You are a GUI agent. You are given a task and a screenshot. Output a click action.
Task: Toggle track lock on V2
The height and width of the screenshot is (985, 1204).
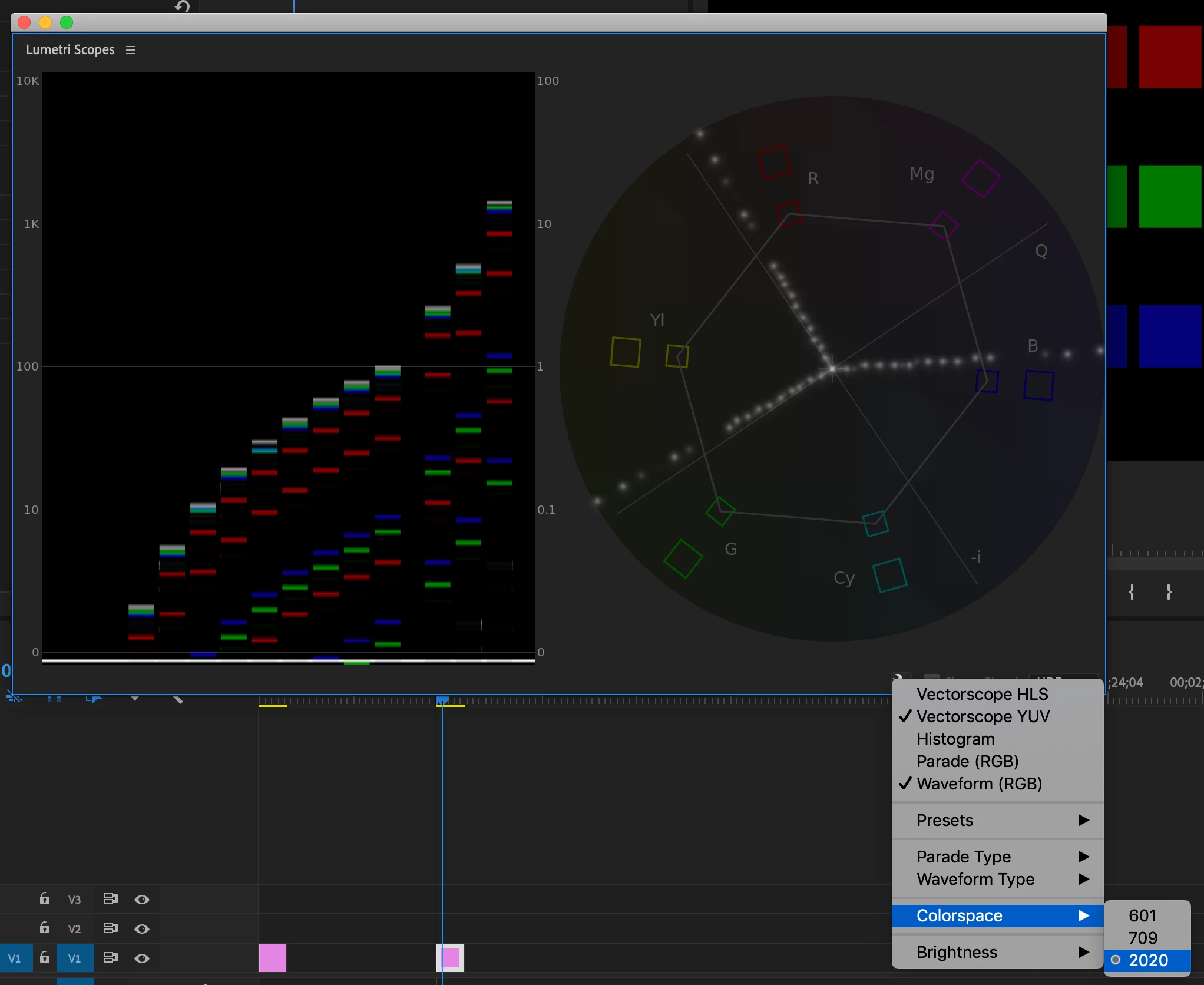click(x=45, y=928)
